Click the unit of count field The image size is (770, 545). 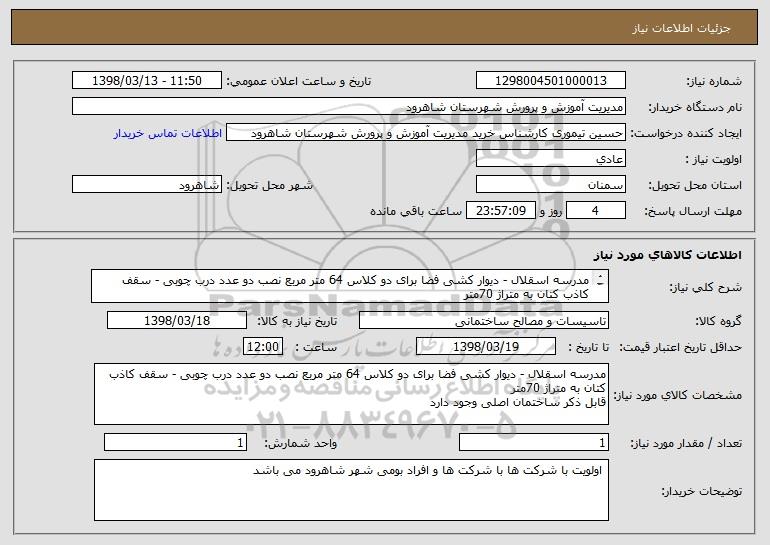point(175,442)
